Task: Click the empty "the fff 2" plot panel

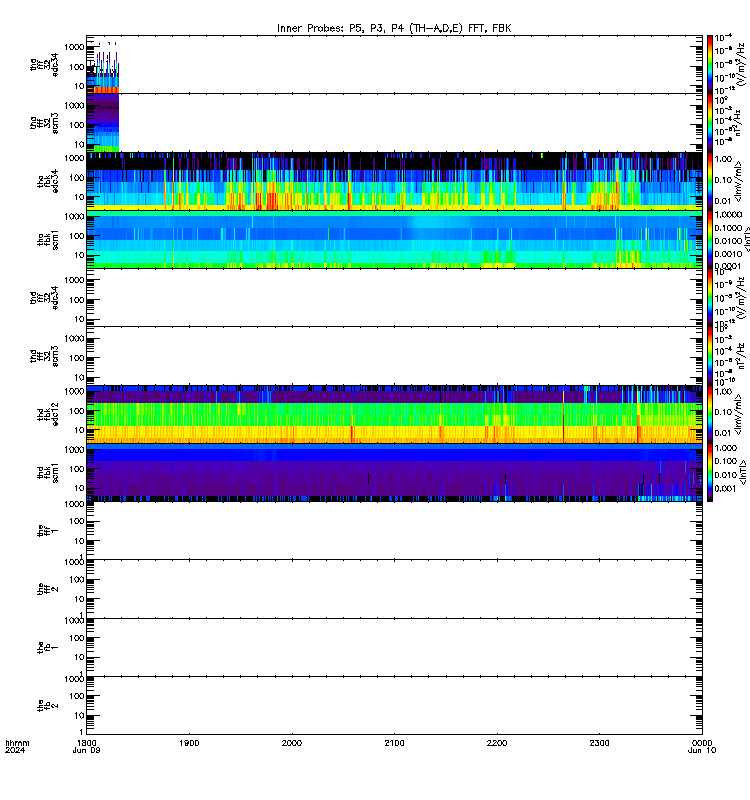Action: [x=394, y=589]
